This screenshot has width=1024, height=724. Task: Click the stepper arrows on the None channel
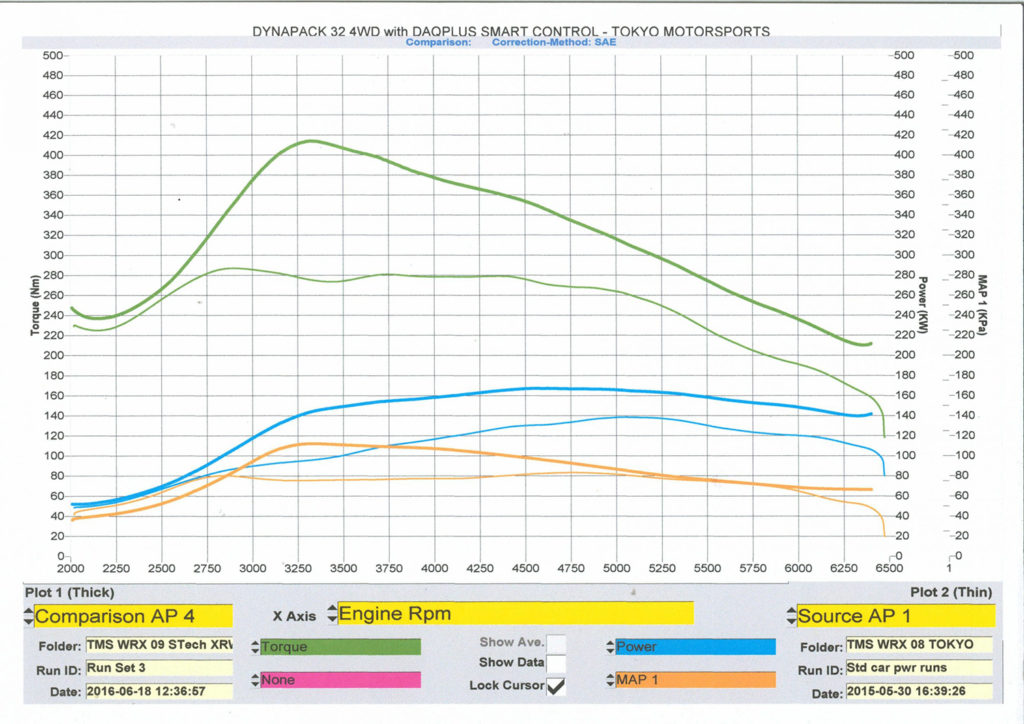[x=254, y=680]
